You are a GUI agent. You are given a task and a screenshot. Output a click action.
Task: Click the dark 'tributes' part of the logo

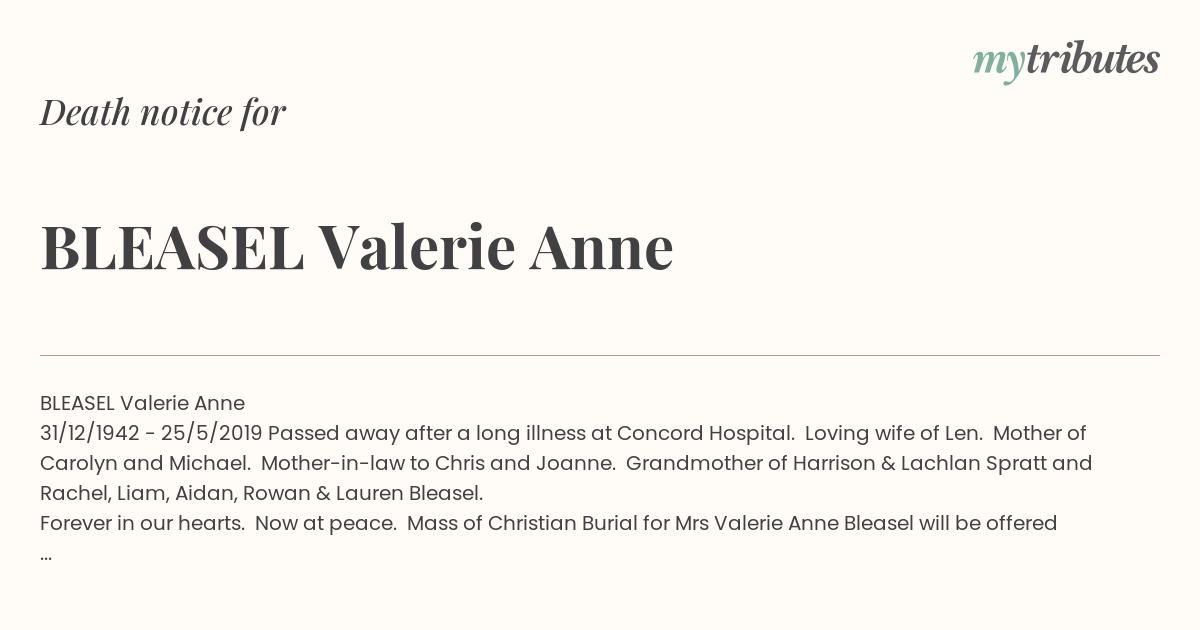click(x=1092, y=59)
